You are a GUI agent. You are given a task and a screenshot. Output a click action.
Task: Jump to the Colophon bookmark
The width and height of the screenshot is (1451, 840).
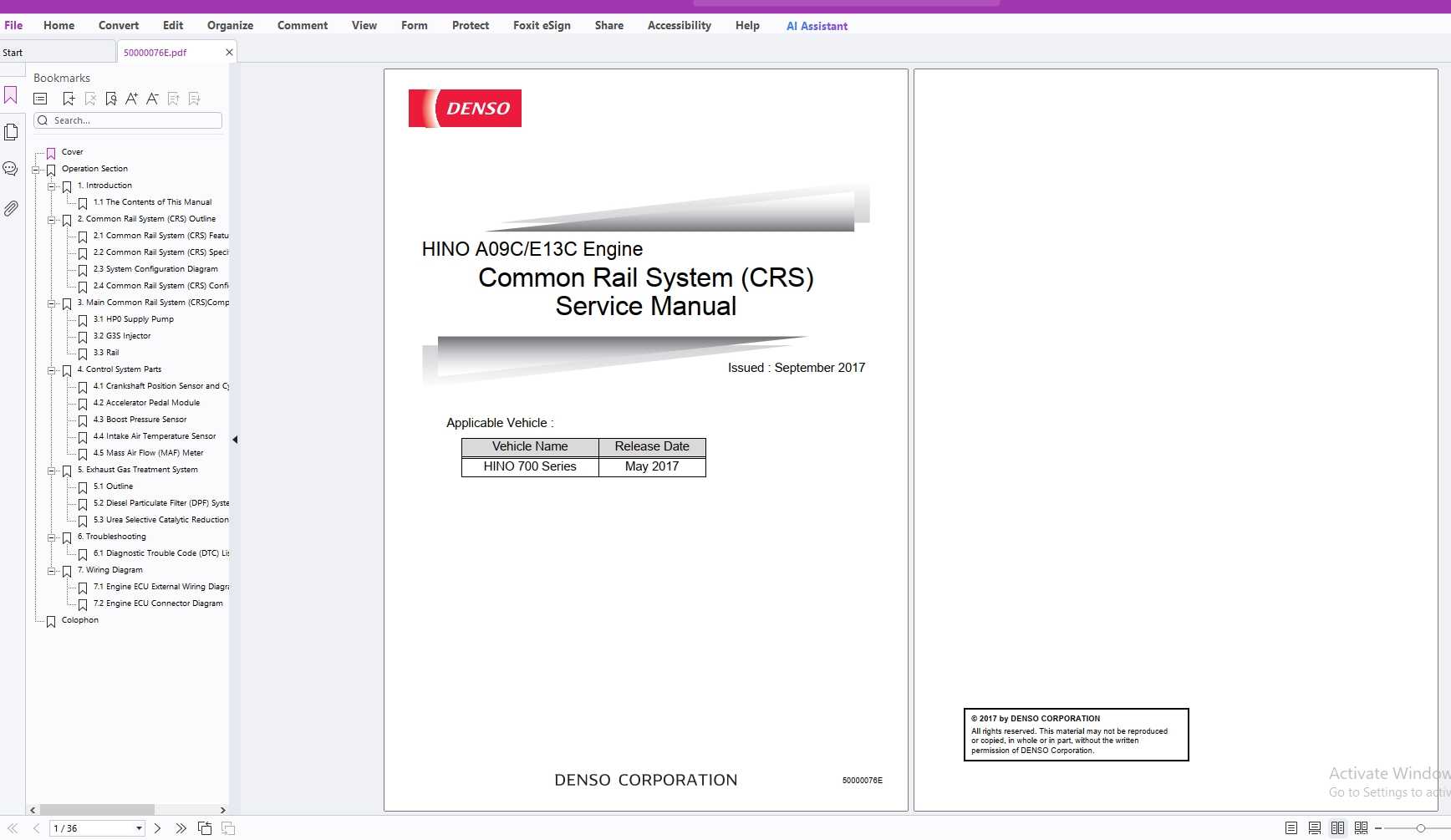coord(79,620)
